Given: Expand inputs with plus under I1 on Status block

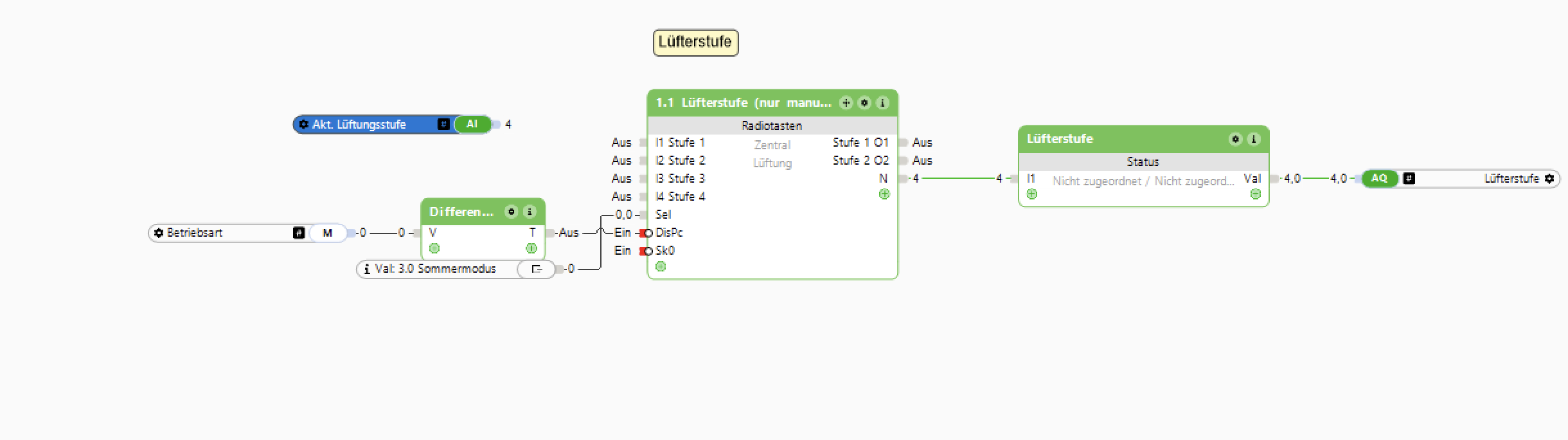Looking at the screenshot, I should [x=1032, y=194].
